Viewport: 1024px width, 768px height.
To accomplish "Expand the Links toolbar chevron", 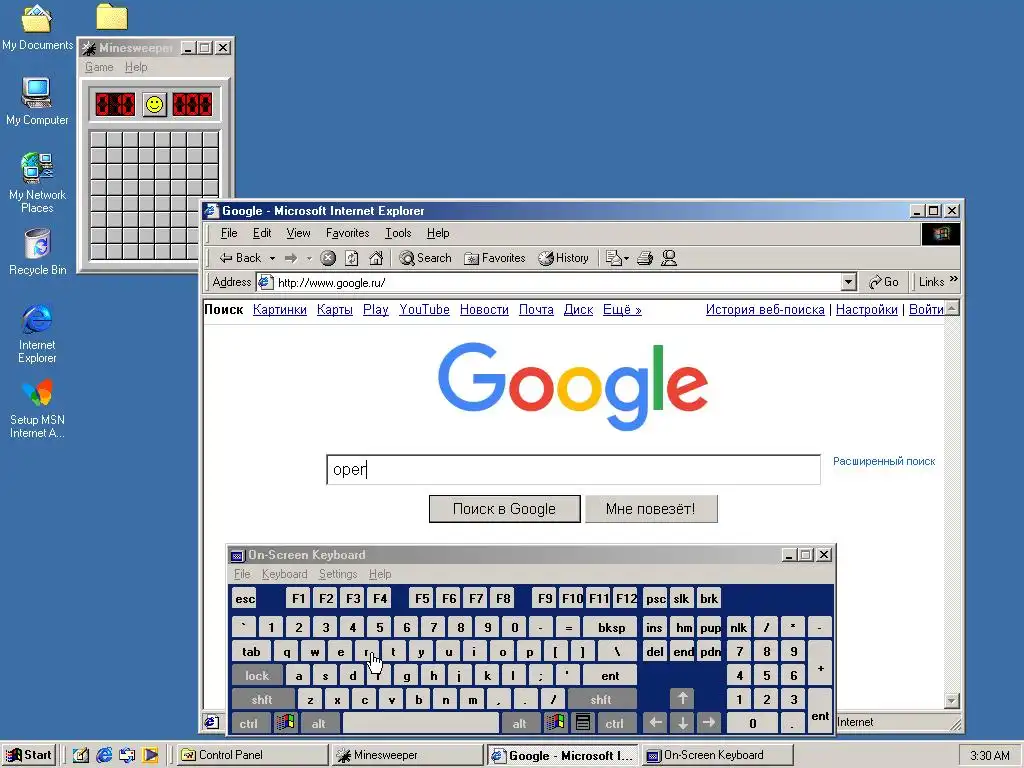I will point(953,280).
